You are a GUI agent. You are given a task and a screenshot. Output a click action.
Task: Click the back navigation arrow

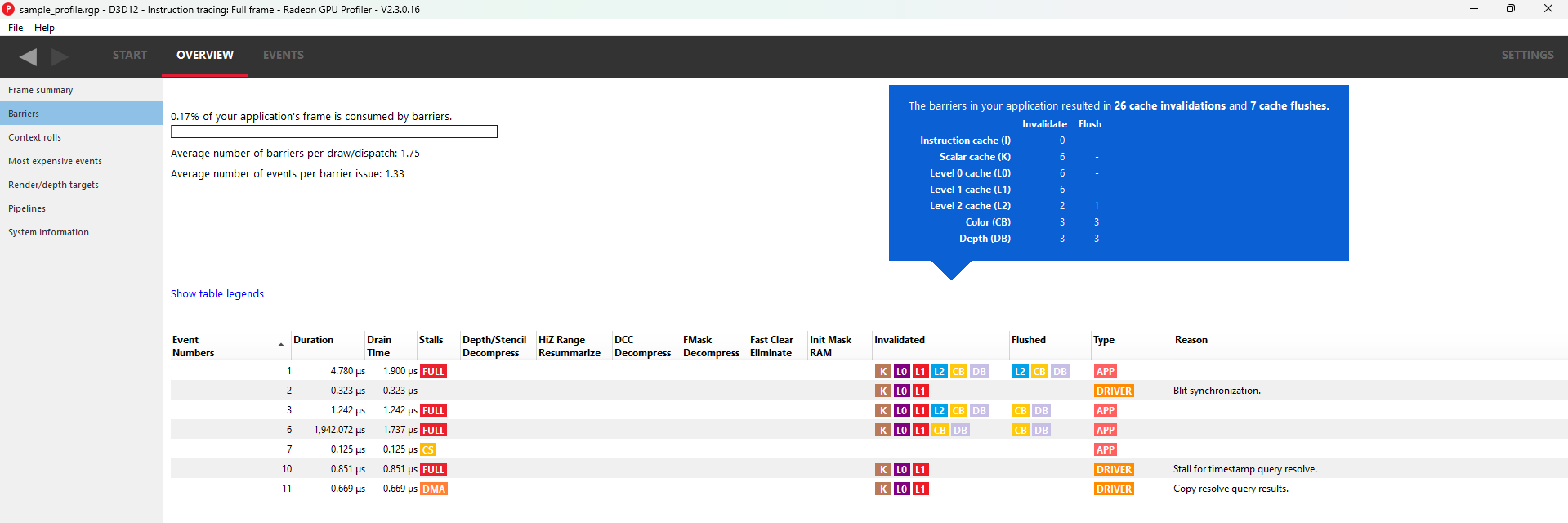(x=29, y=56)
